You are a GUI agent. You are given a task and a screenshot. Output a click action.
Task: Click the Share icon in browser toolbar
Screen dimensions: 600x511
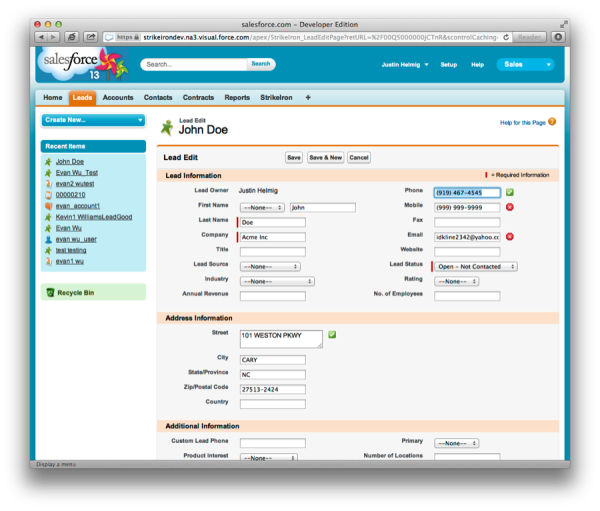tap(91, 37)
